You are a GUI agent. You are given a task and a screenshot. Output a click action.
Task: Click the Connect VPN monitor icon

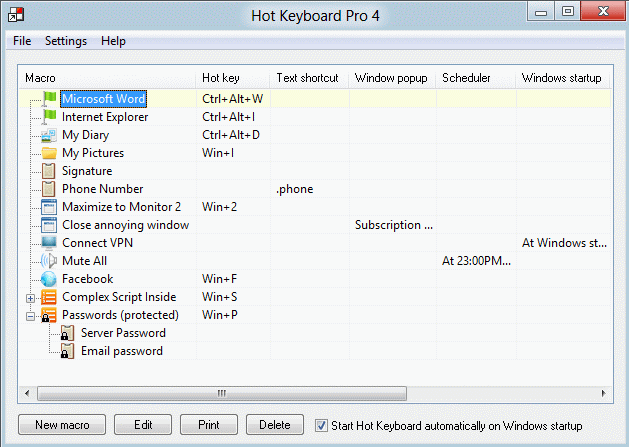point(49,243)
